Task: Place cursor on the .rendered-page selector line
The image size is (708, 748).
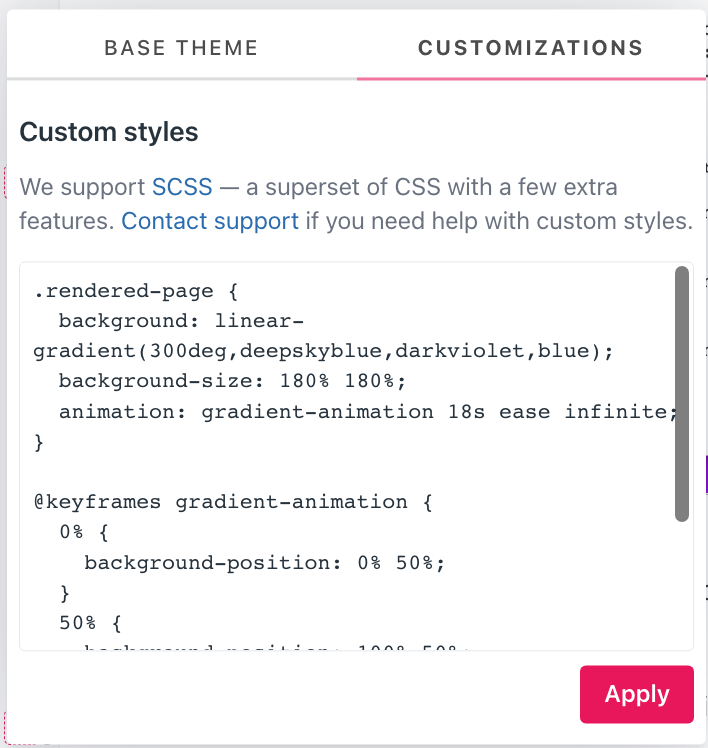Action: click(123, 292)
